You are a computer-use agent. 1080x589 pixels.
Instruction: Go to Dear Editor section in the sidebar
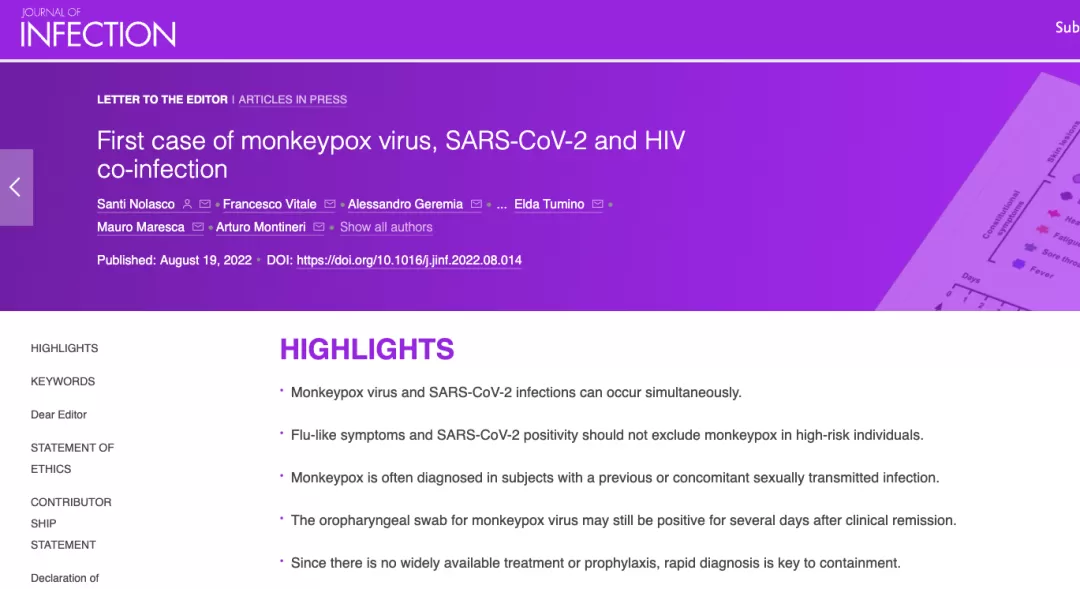59,414
